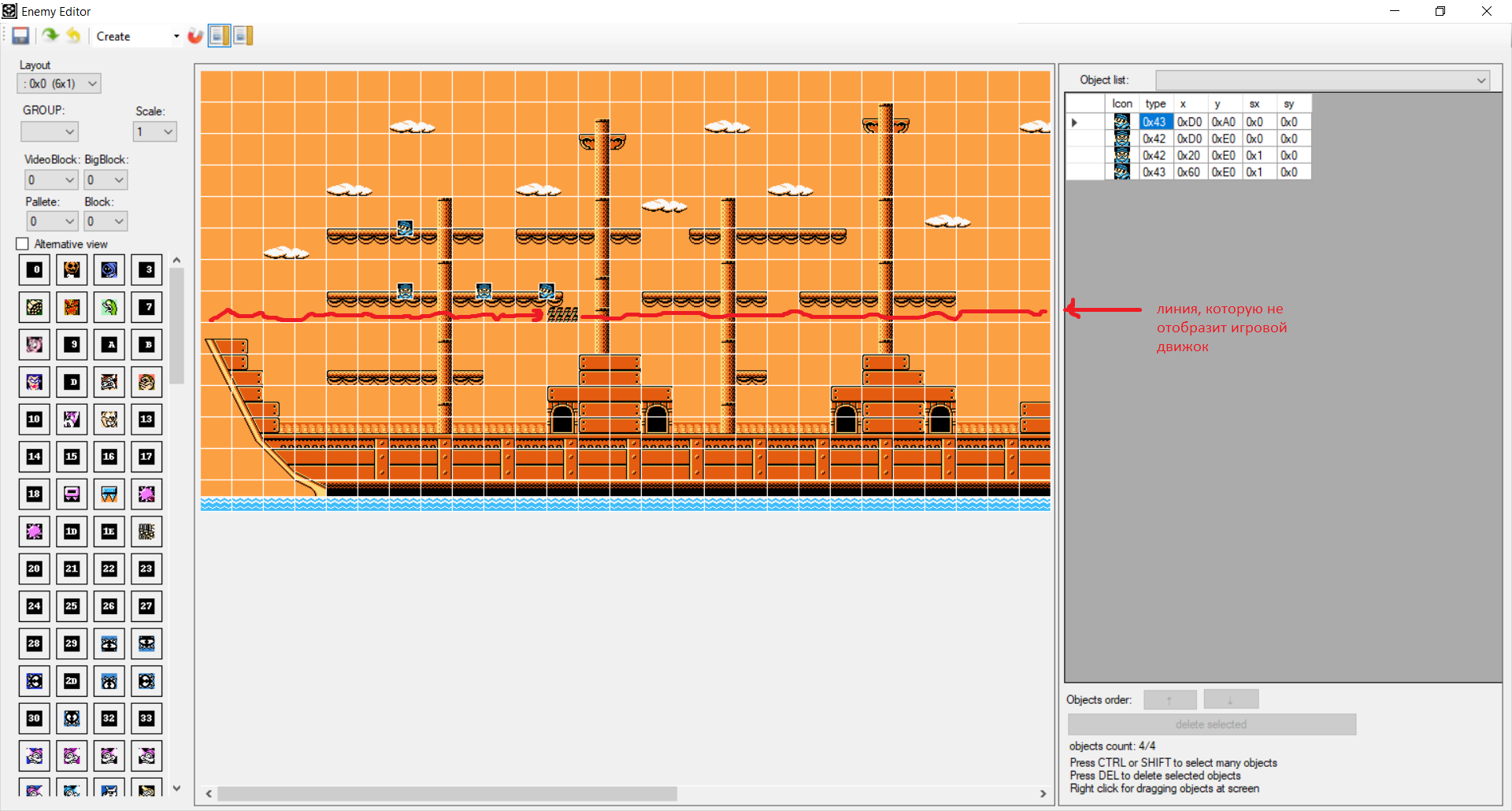Click the sx column header
Screen dimensions: 1512x811
1260,104
